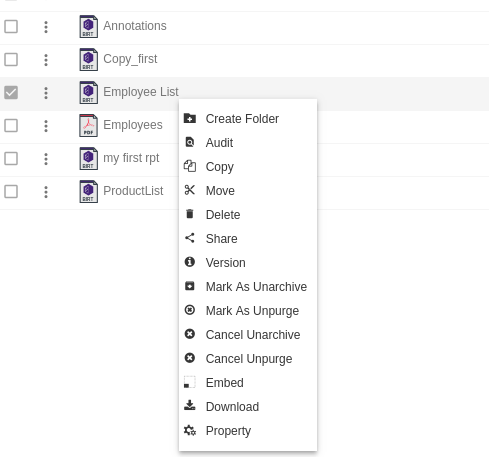Tick the checkbox beside ProductList
The height and width of the screenshot is (457, 489).
coord(11,191)
